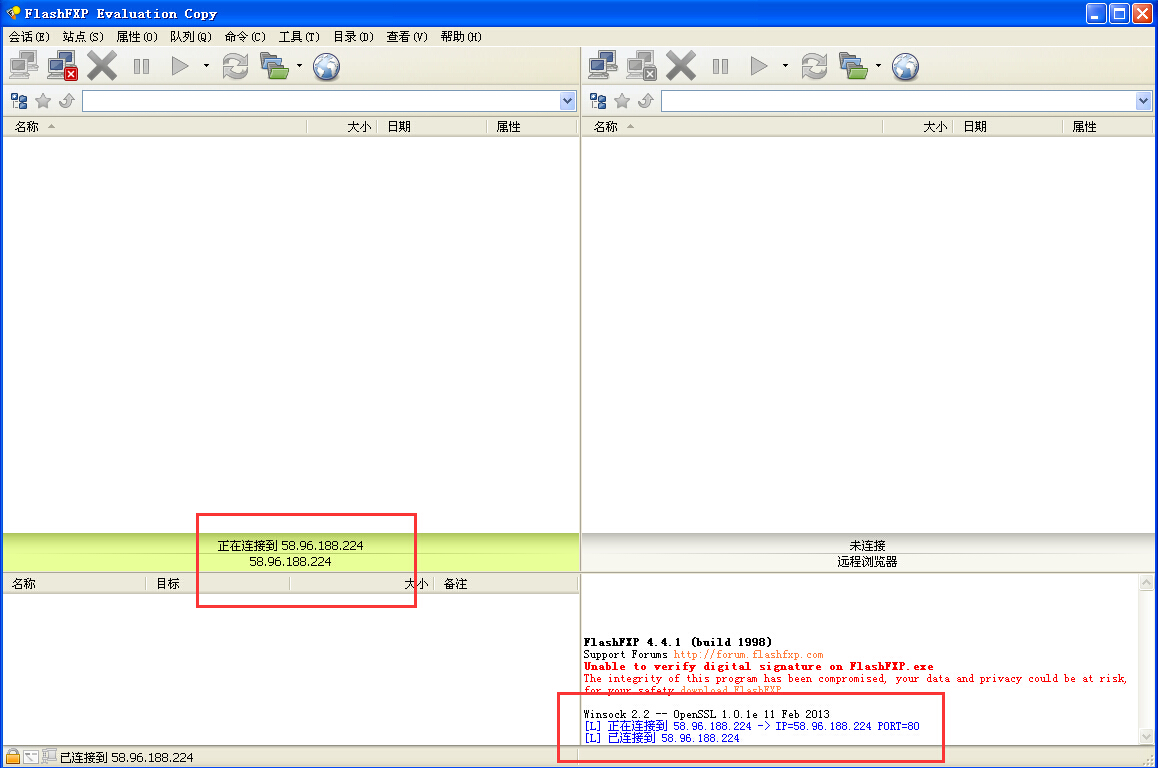The width and height of the screenshot is (1158, 768).
Task: Click the right pane refresh icon
Action: tap(815, 66)
